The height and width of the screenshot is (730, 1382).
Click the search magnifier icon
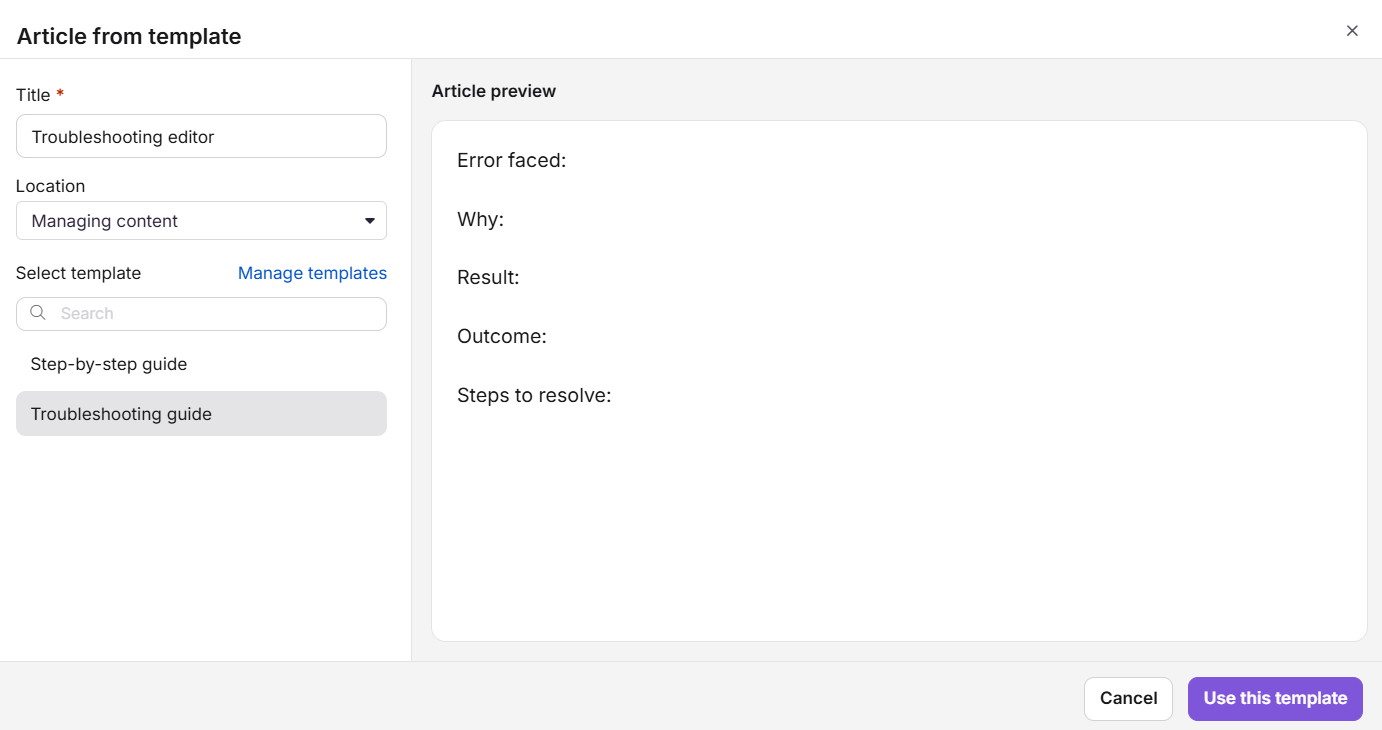click(x=38, y=313)
